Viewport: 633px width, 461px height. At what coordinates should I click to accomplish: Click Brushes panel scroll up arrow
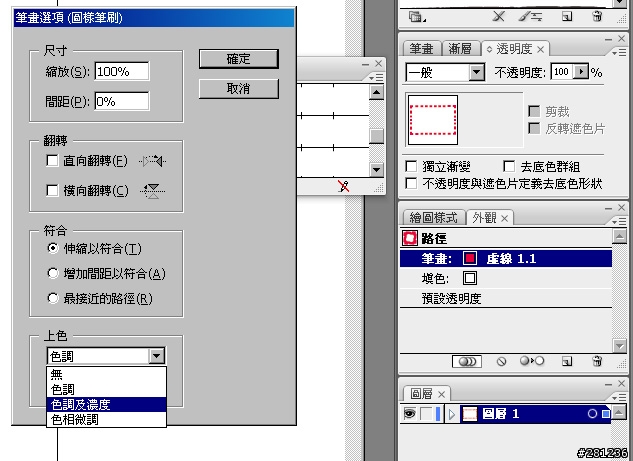(x=376, y=92)
